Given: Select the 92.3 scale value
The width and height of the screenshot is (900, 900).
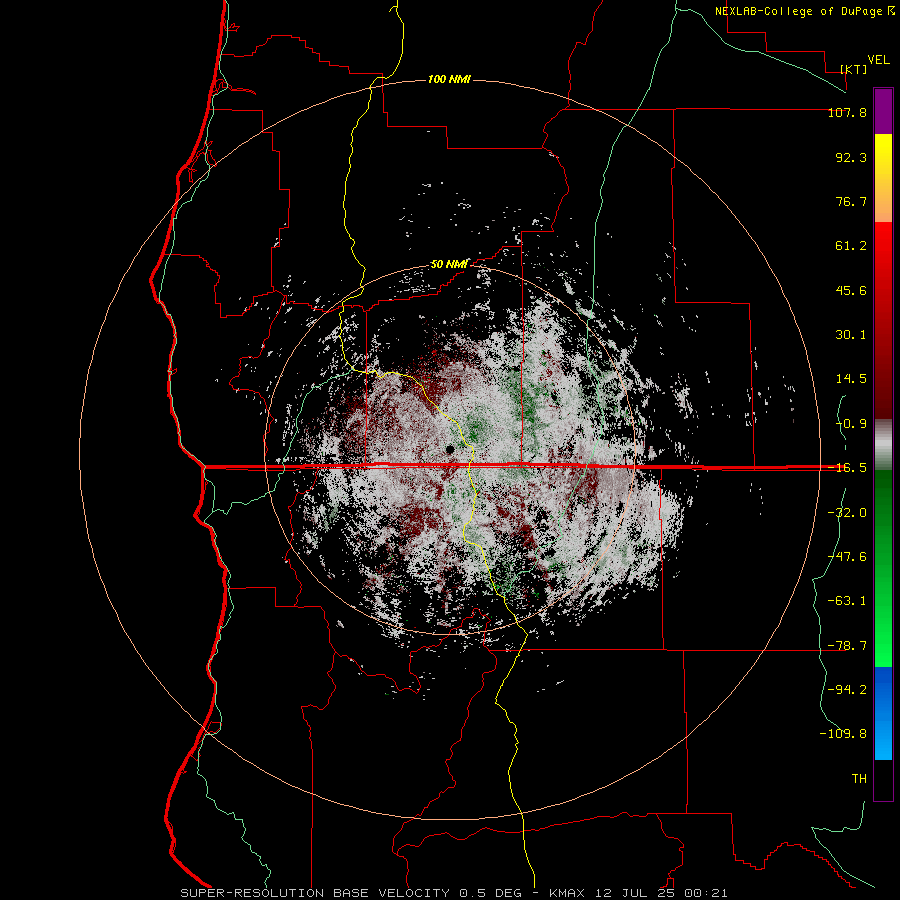Looking at the screenshot, I should pos(851,157).
